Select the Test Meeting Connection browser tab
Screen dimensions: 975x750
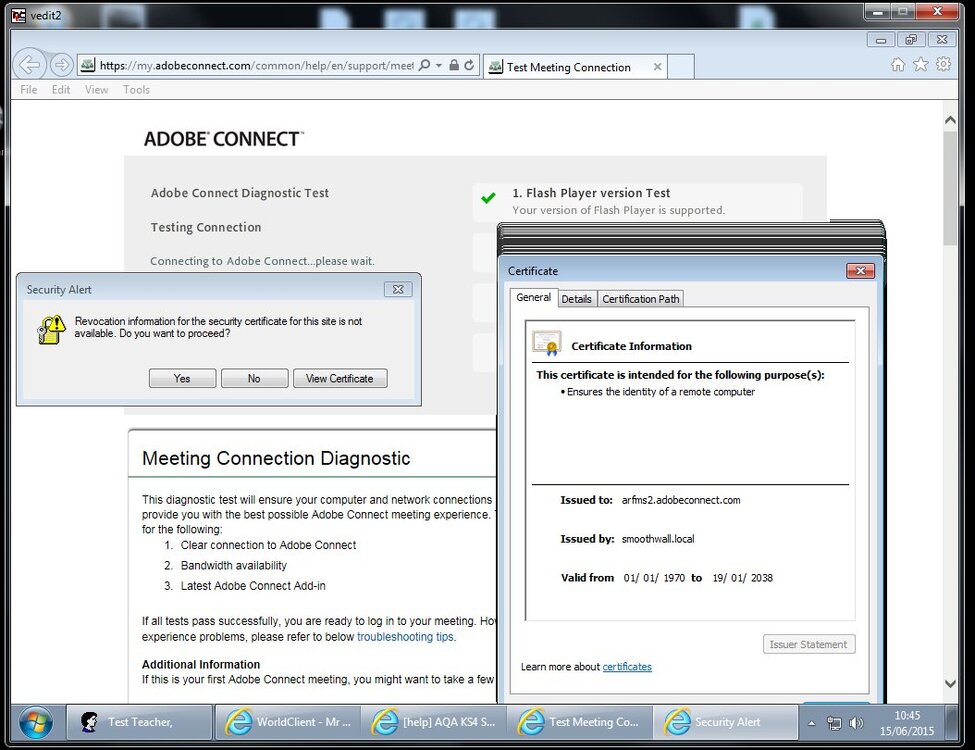point(575,67)
